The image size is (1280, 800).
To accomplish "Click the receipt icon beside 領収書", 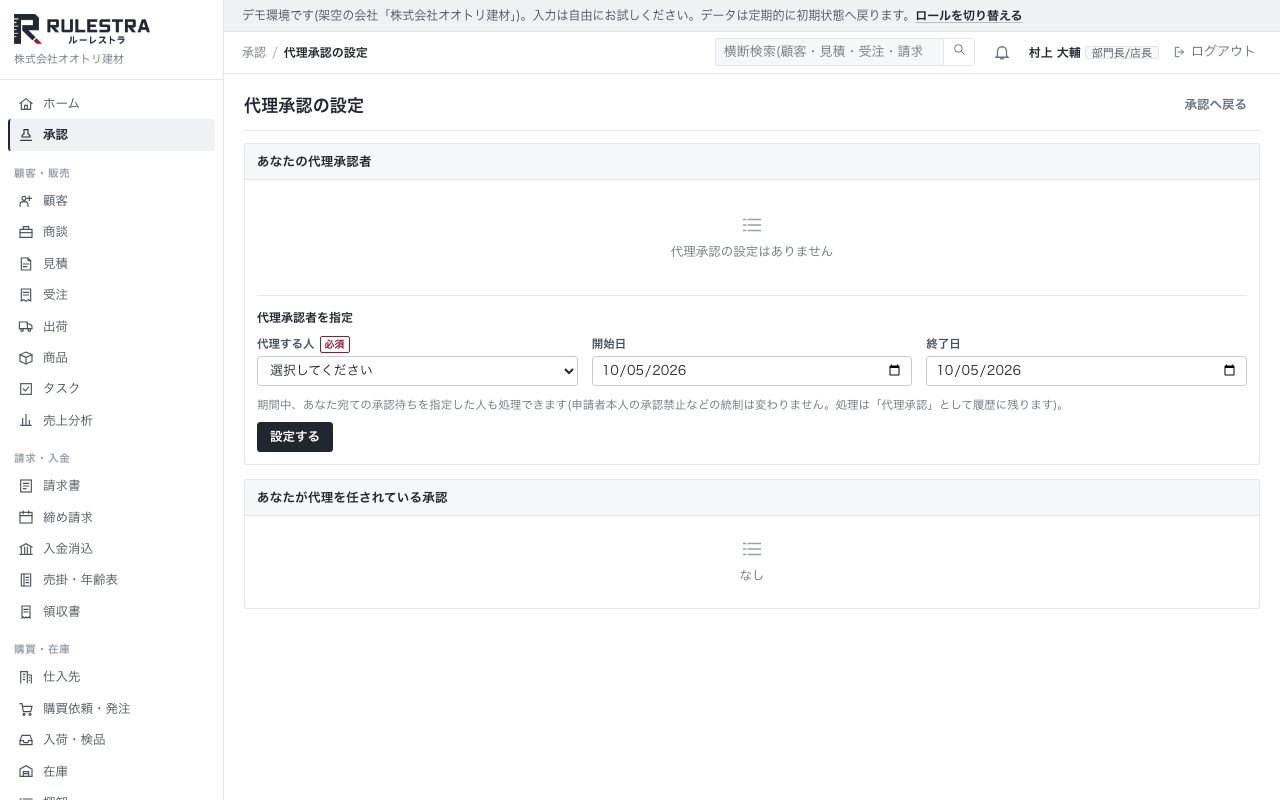I will click(x=26, y=612).
